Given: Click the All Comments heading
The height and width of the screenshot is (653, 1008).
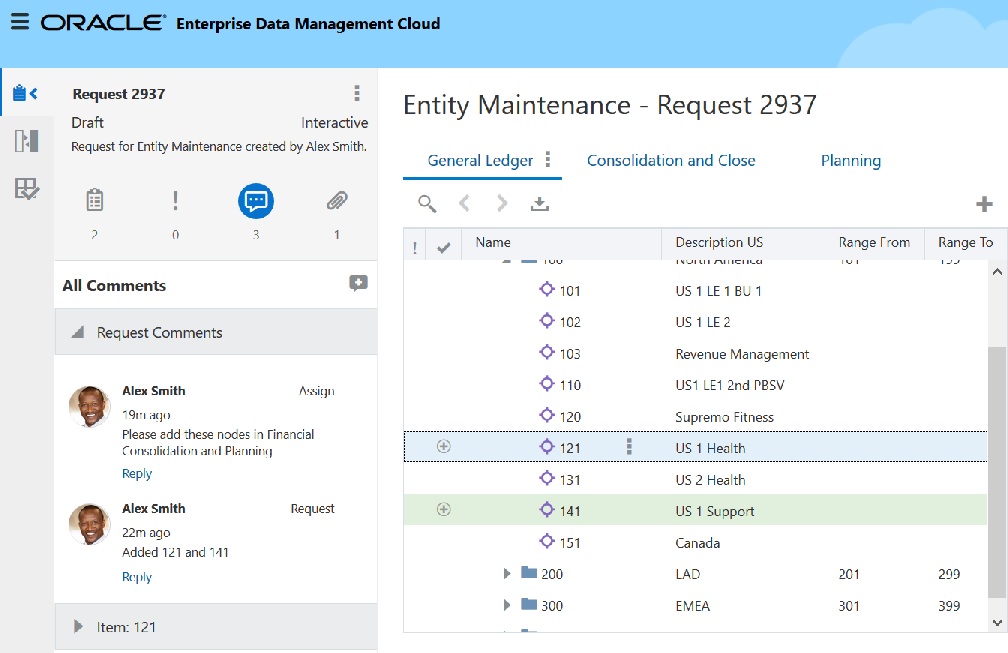Looking at the screenshot, I should coord(114,285).
